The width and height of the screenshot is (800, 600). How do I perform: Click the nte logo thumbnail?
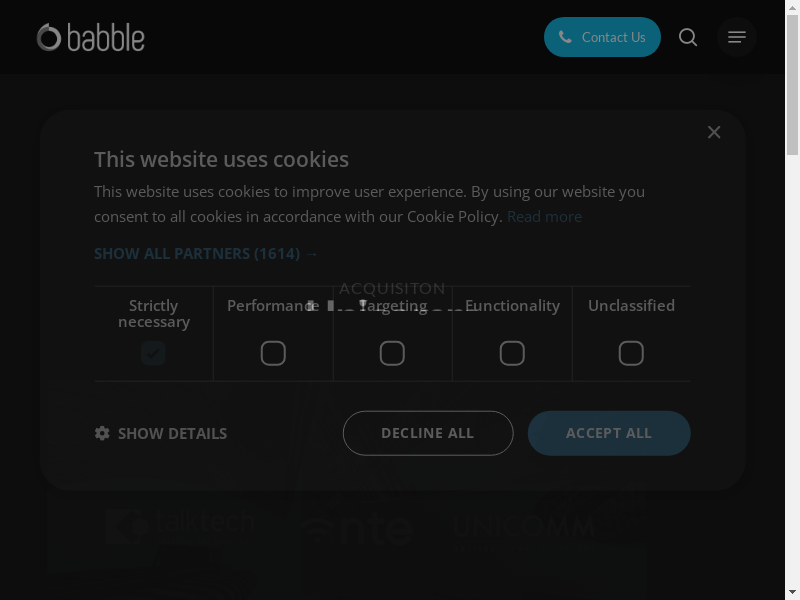click(x=358, y=528)
